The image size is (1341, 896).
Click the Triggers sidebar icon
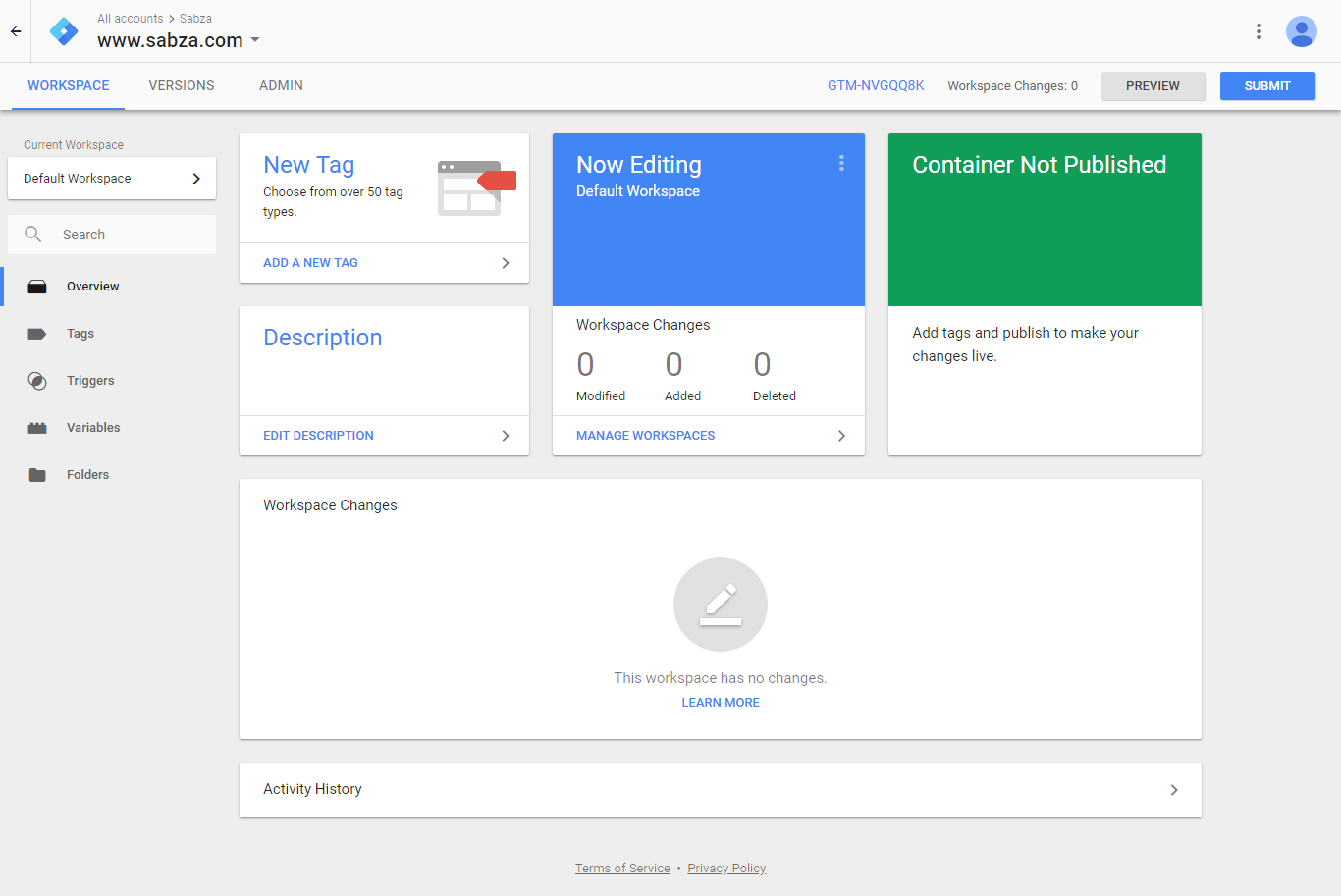click(37, 381)
